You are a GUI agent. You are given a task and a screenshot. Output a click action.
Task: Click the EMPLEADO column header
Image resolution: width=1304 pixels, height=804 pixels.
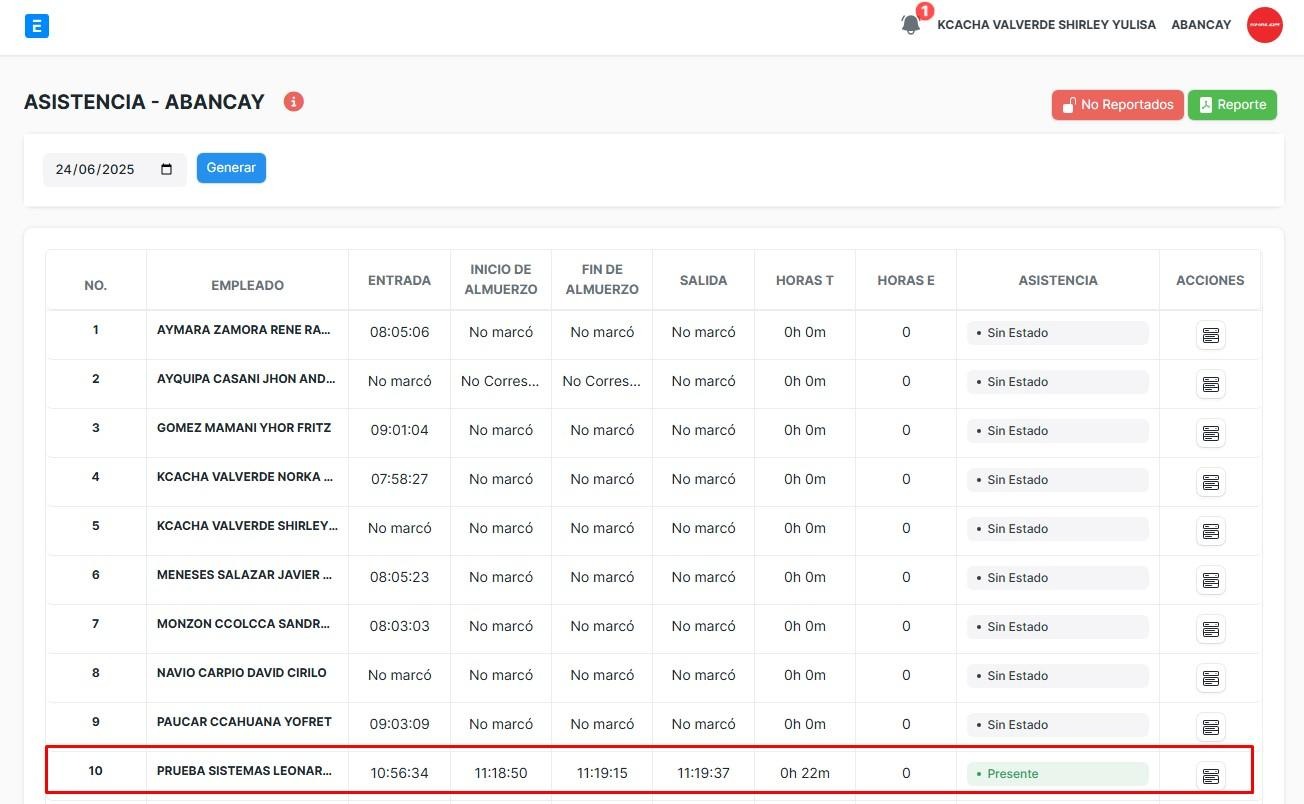[x=247, y=285]
